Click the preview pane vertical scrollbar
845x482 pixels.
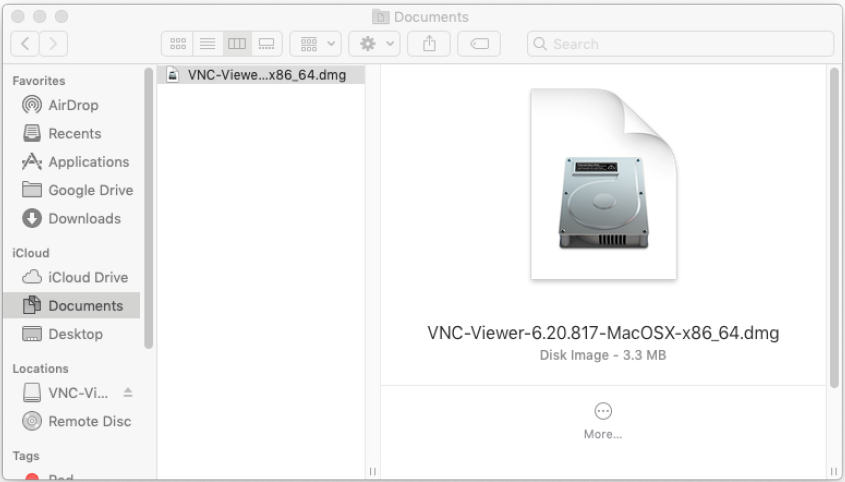[x=835, y=227]
